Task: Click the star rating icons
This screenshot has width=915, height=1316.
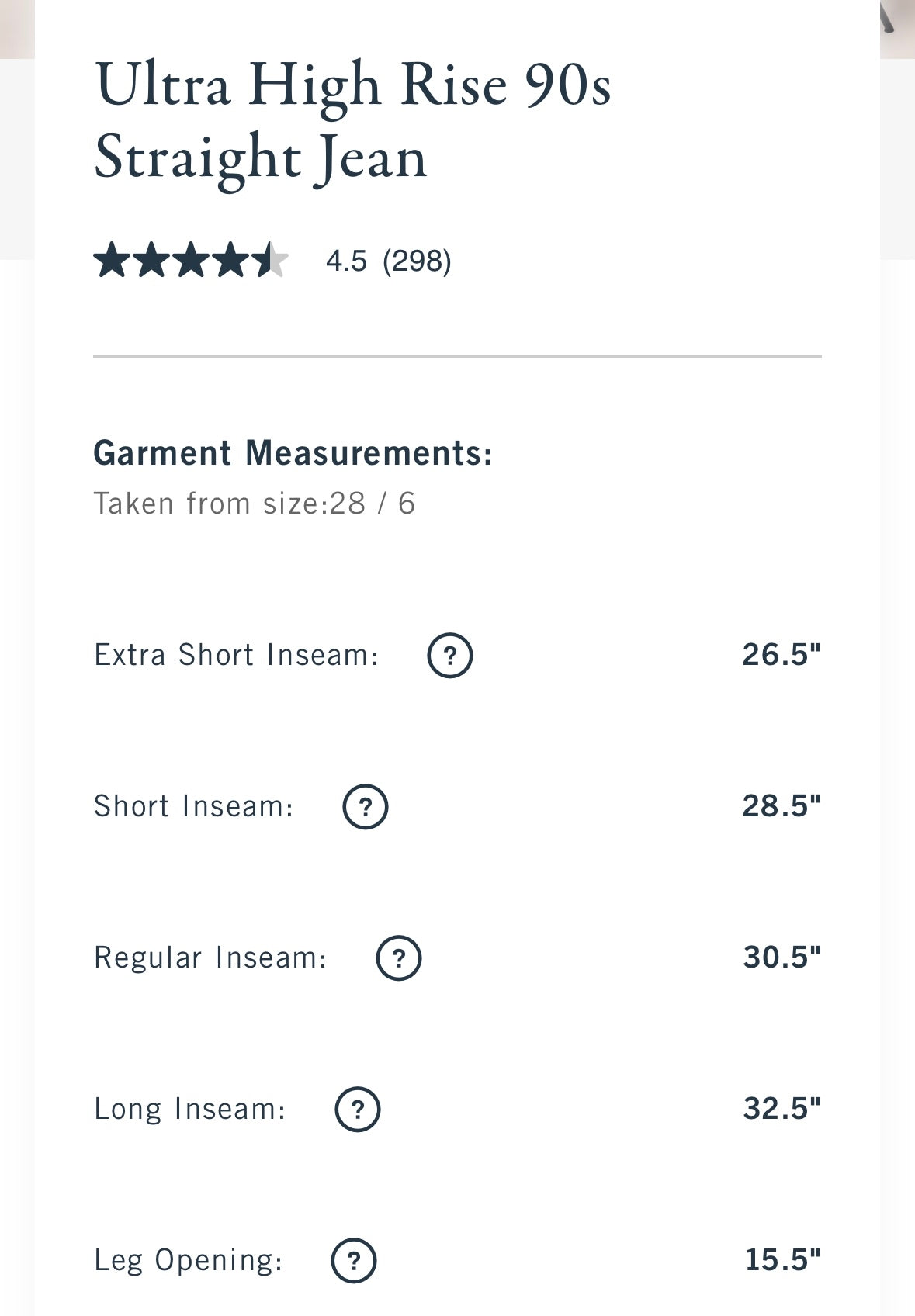Action: click(x=191, y=260)
